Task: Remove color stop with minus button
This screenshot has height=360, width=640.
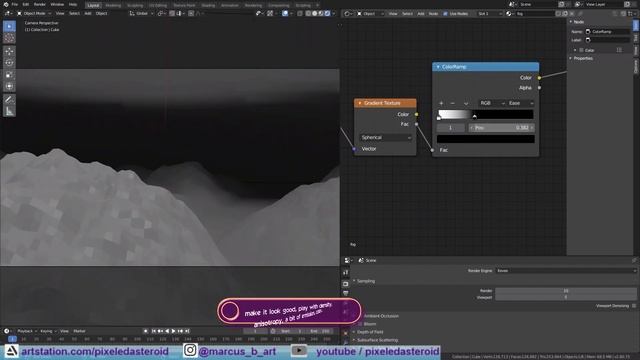Action: tap(452, 103)
